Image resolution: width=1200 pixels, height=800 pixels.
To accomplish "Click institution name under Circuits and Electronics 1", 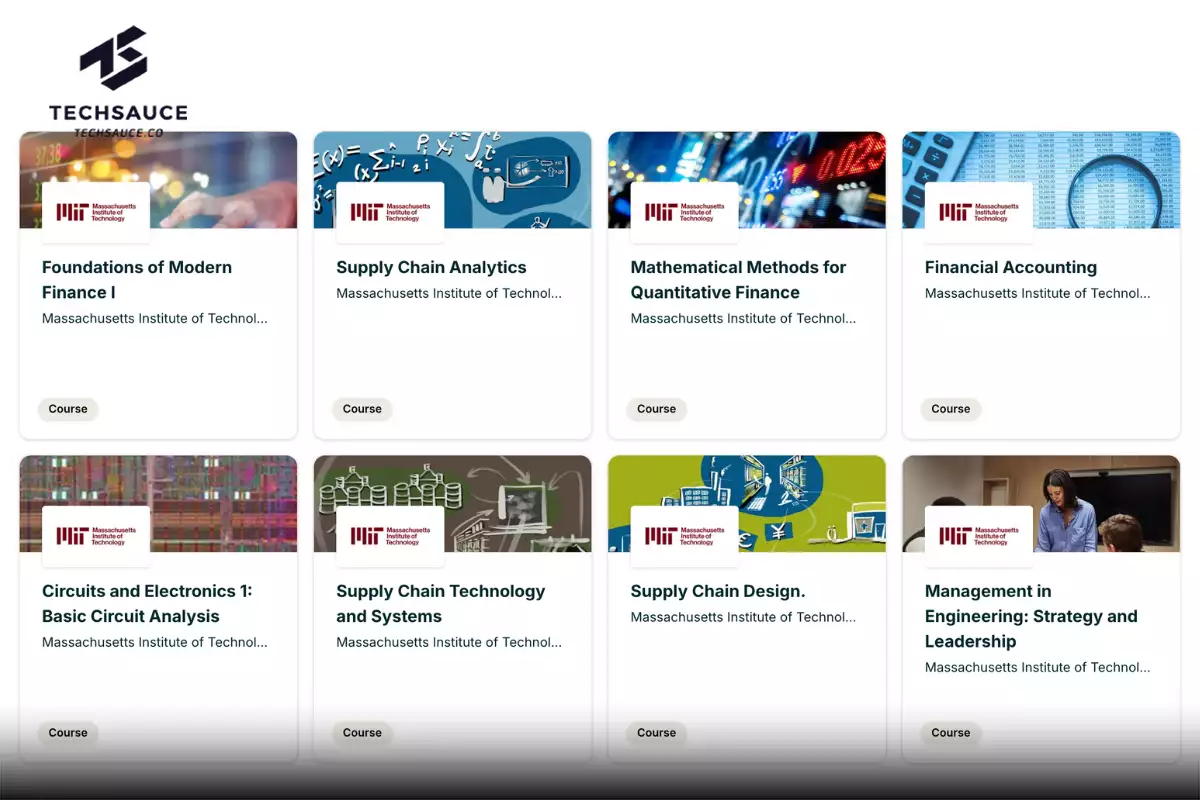I will [x=155, y=642].
